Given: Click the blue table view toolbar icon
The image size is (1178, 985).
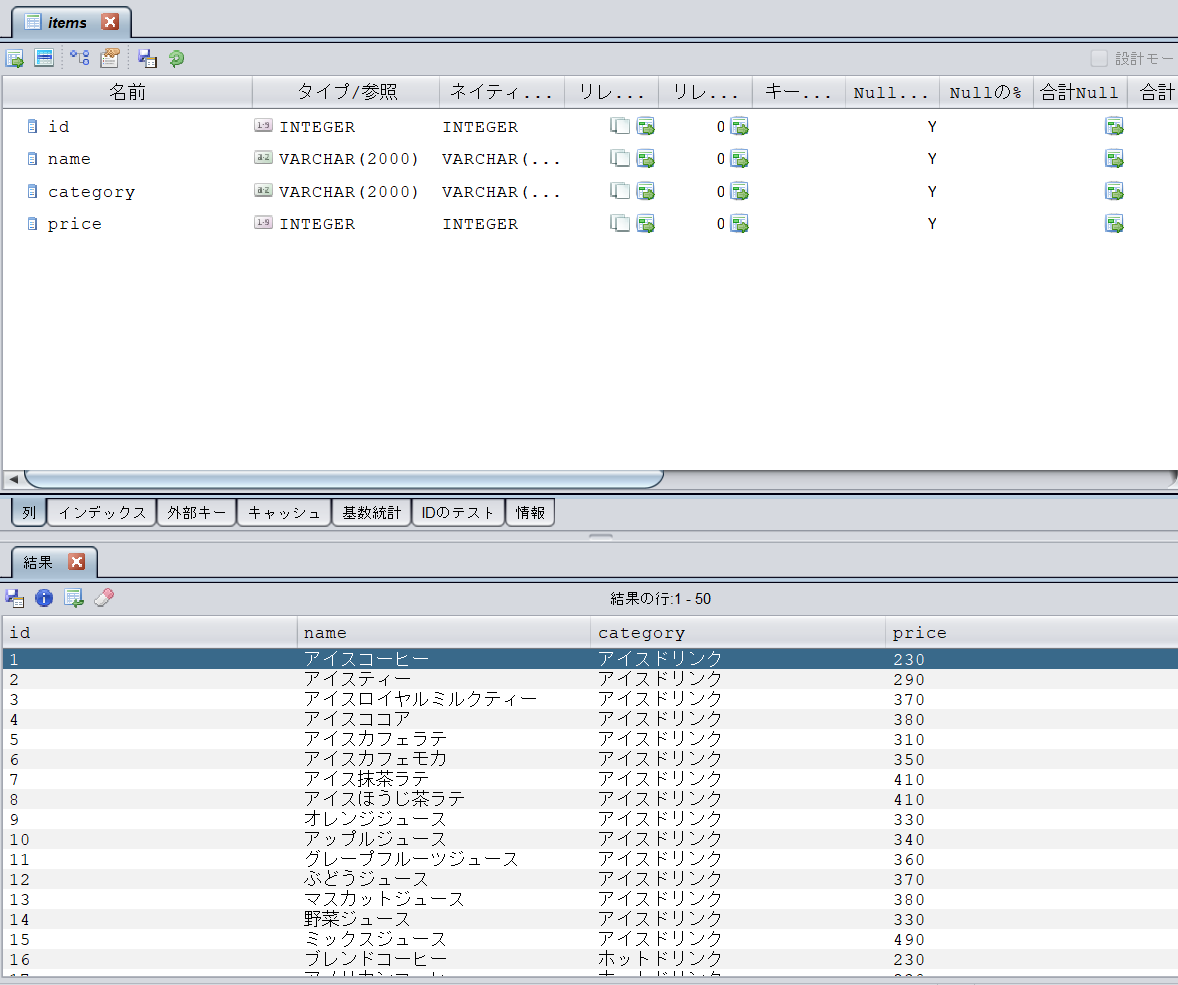Looking at the screenshot, I should coord(44,58).
